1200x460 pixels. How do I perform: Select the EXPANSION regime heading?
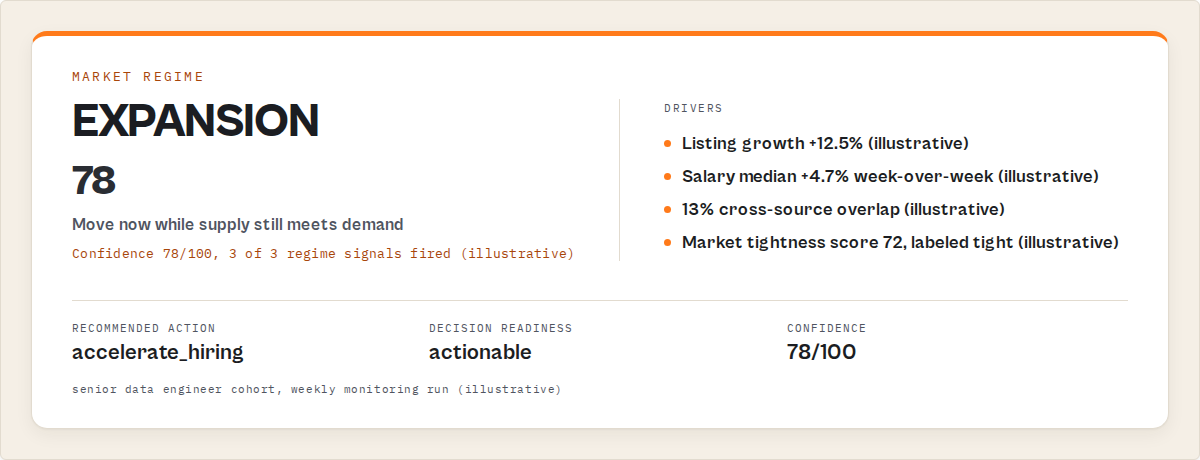coord(195,121)
